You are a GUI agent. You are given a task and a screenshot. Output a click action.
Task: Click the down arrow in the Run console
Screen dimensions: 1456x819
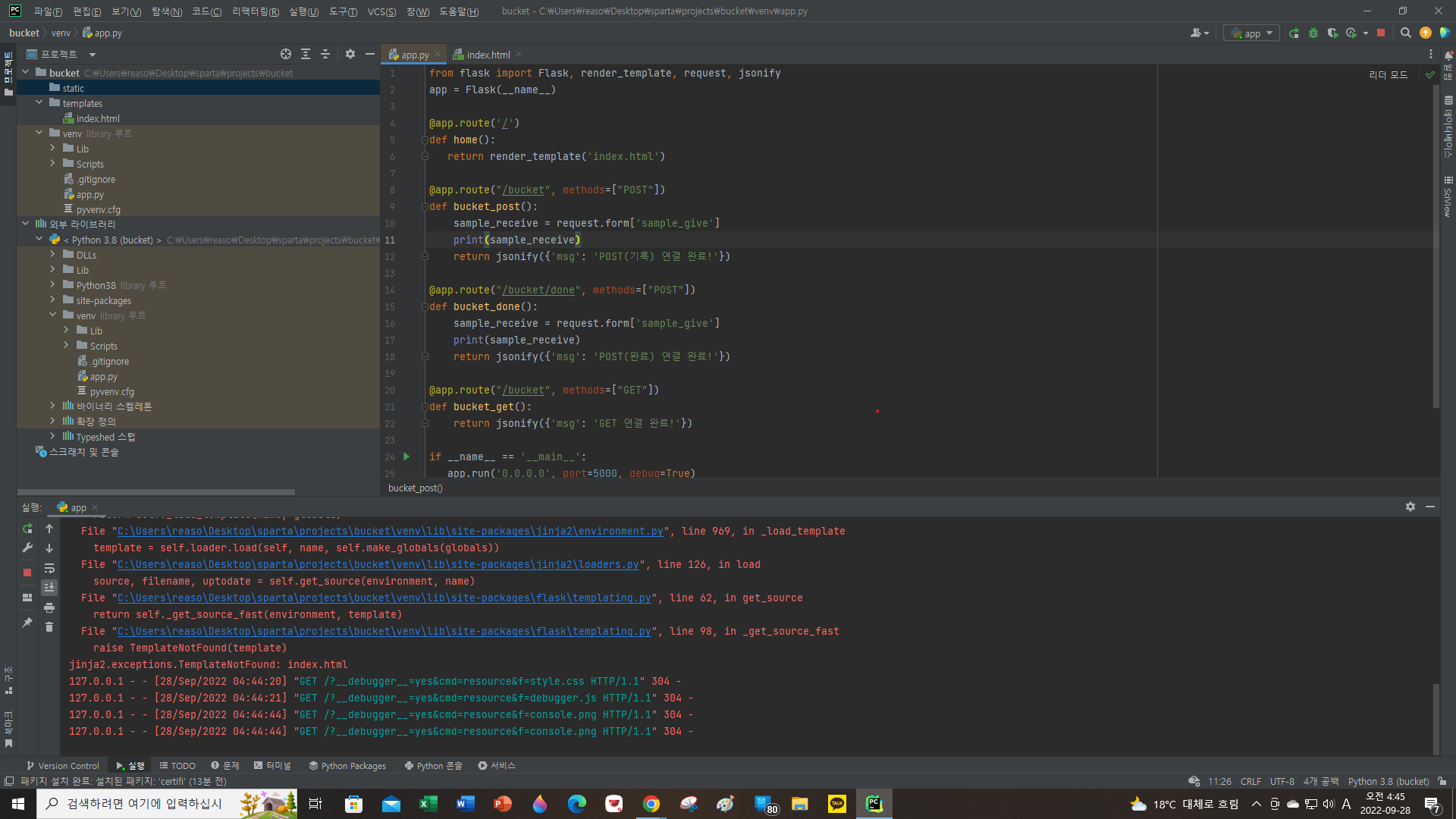[x=49, y=548]
